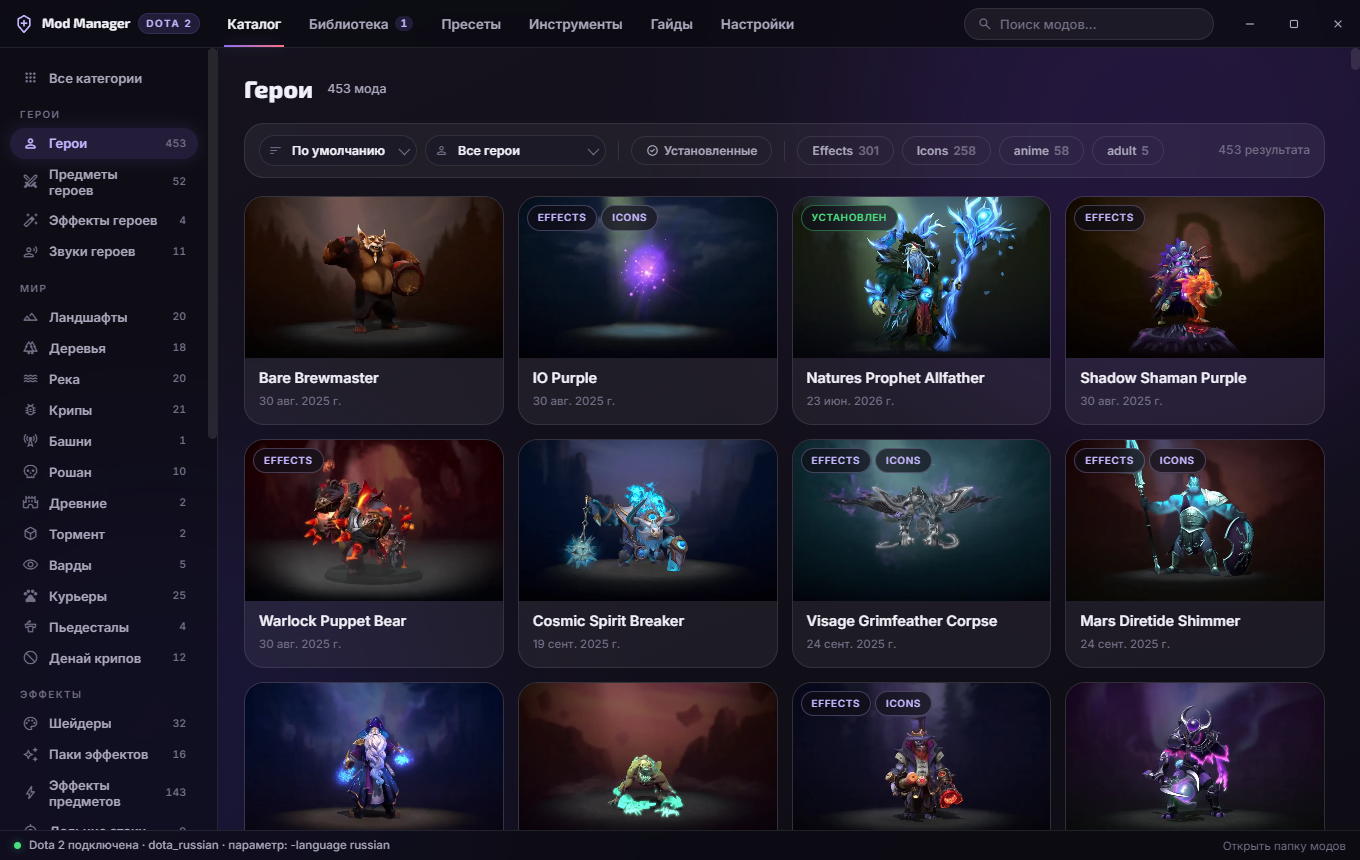Viewport: 1360px width, 860px height.
Task: Open the Bare Brewmaster mod title
Action: coord(319,378)
